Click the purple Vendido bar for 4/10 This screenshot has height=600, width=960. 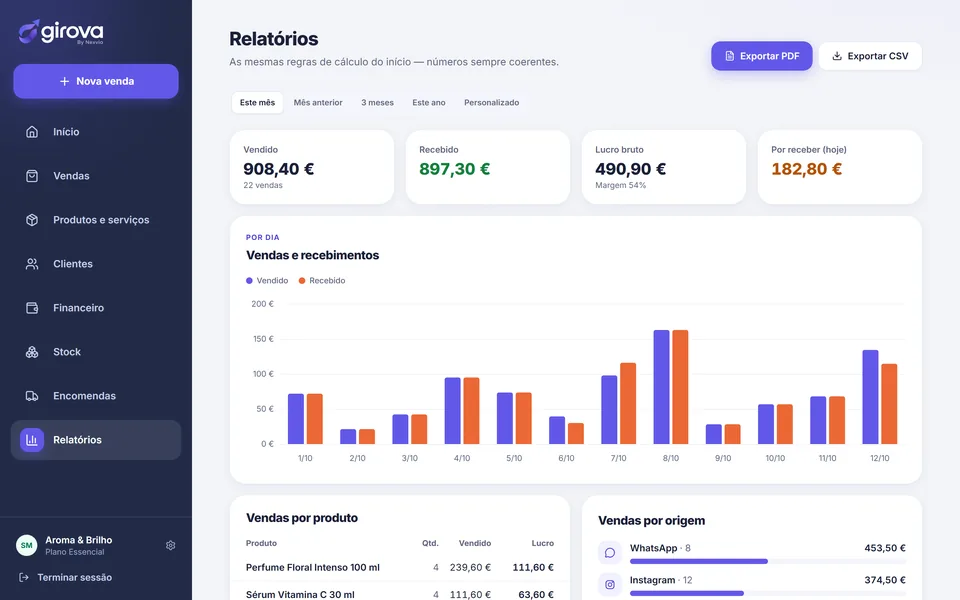tap(452, 411)
